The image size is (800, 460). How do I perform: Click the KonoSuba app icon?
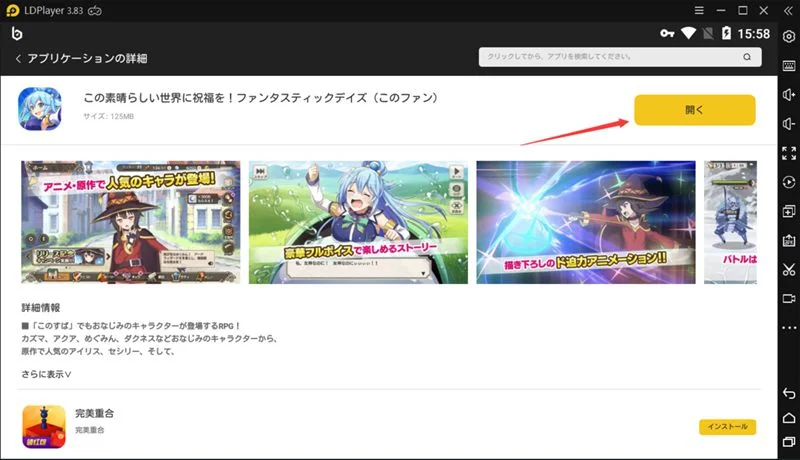(40, 109)
